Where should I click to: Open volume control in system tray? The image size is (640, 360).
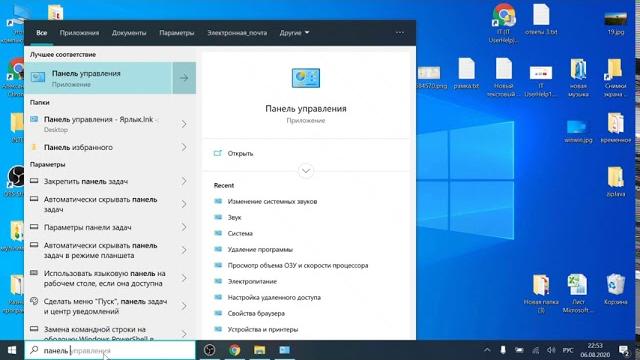(x=551, y=350)
